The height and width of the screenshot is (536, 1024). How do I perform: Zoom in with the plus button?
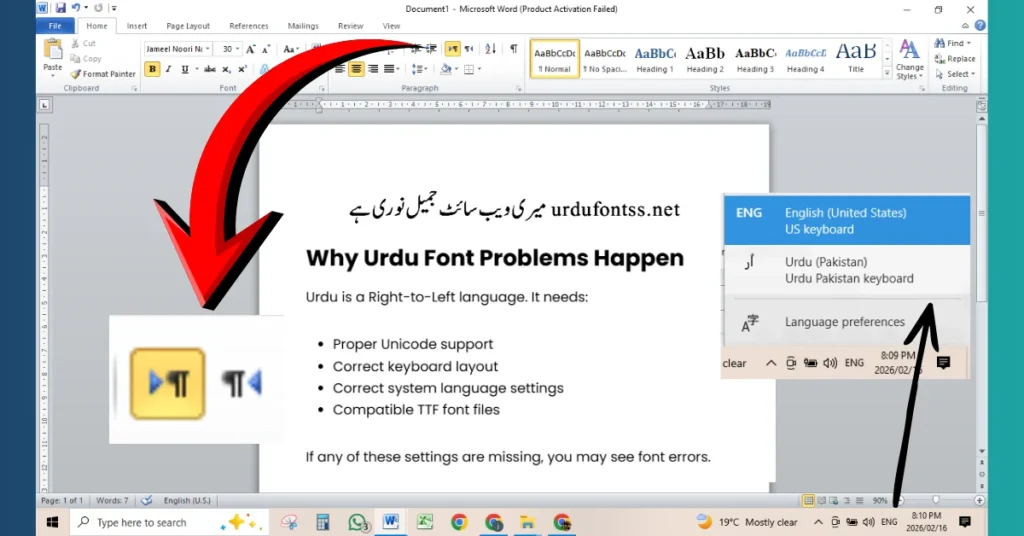click(x=979, y=501)
